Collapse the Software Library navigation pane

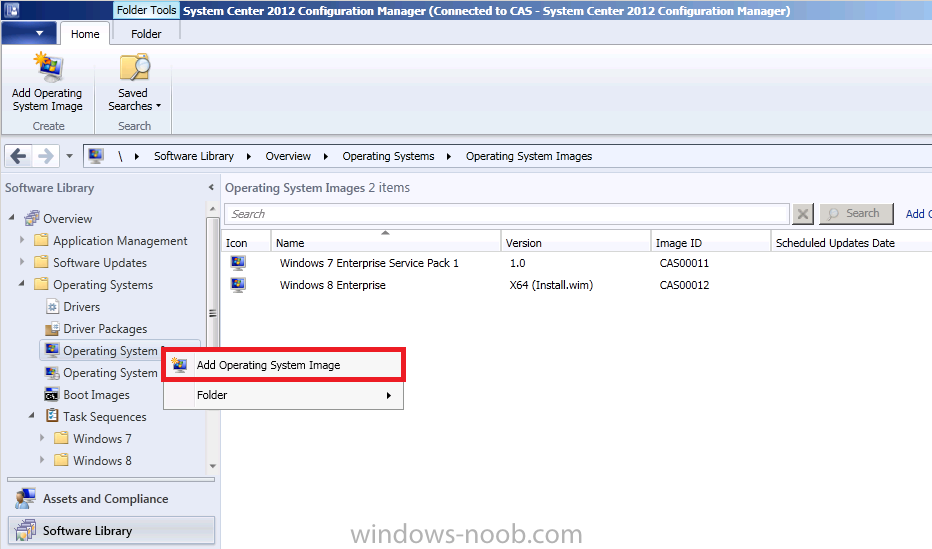(211, 187)
